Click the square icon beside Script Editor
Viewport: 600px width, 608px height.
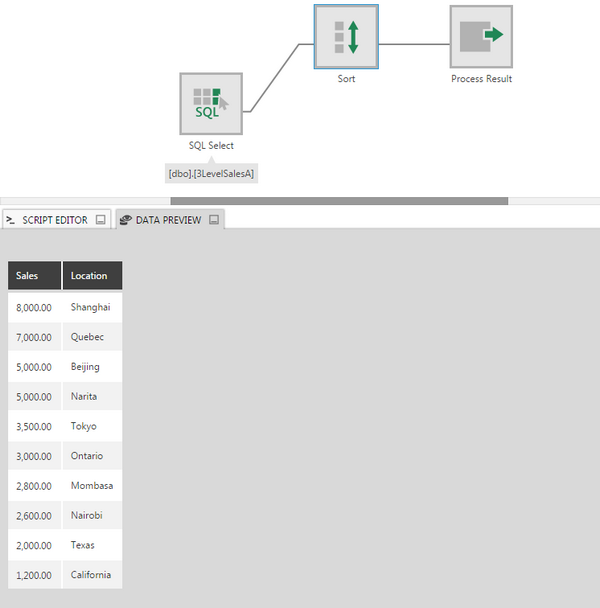point(101,220)
